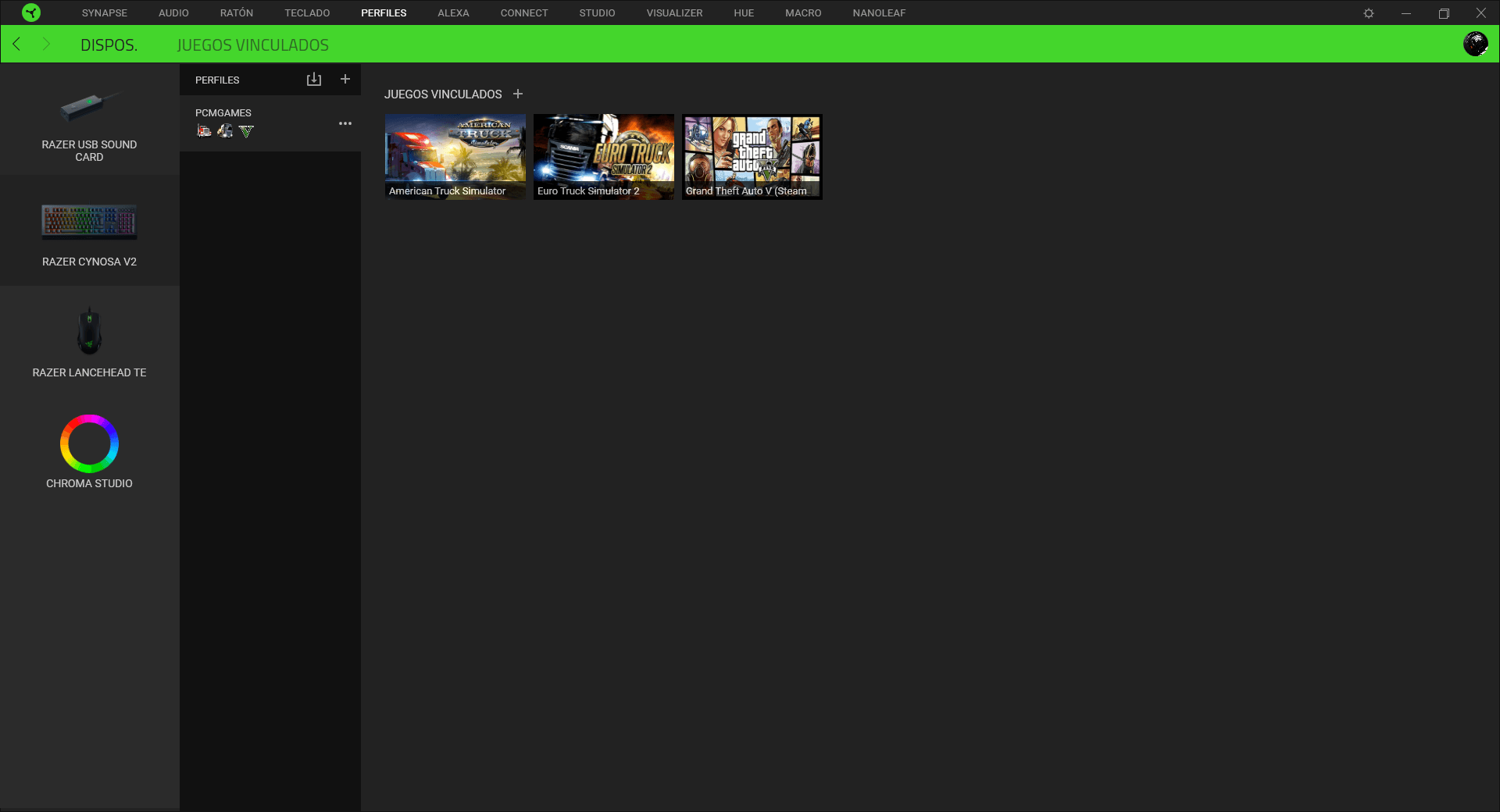Go back with the left arrow
The width and height of the screenshot is (1500, 812).
(16, 44)
